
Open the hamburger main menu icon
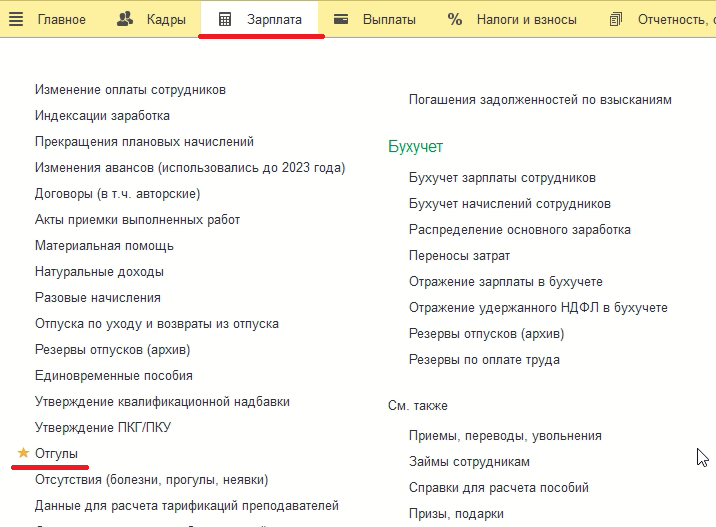pos(16,19)
